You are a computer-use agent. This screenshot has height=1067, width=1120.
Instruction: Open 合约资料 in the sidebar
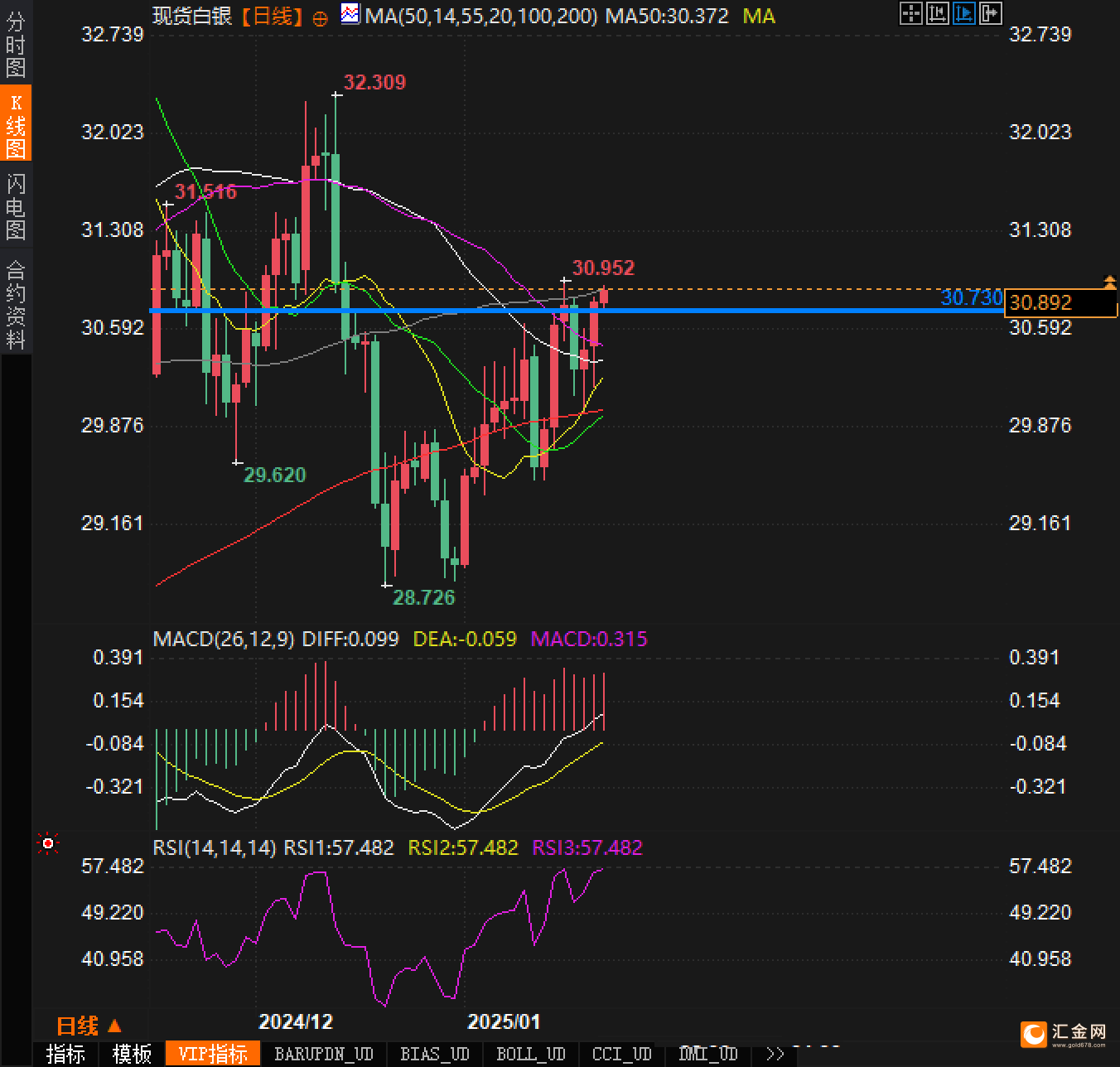(x=16, y=304)
